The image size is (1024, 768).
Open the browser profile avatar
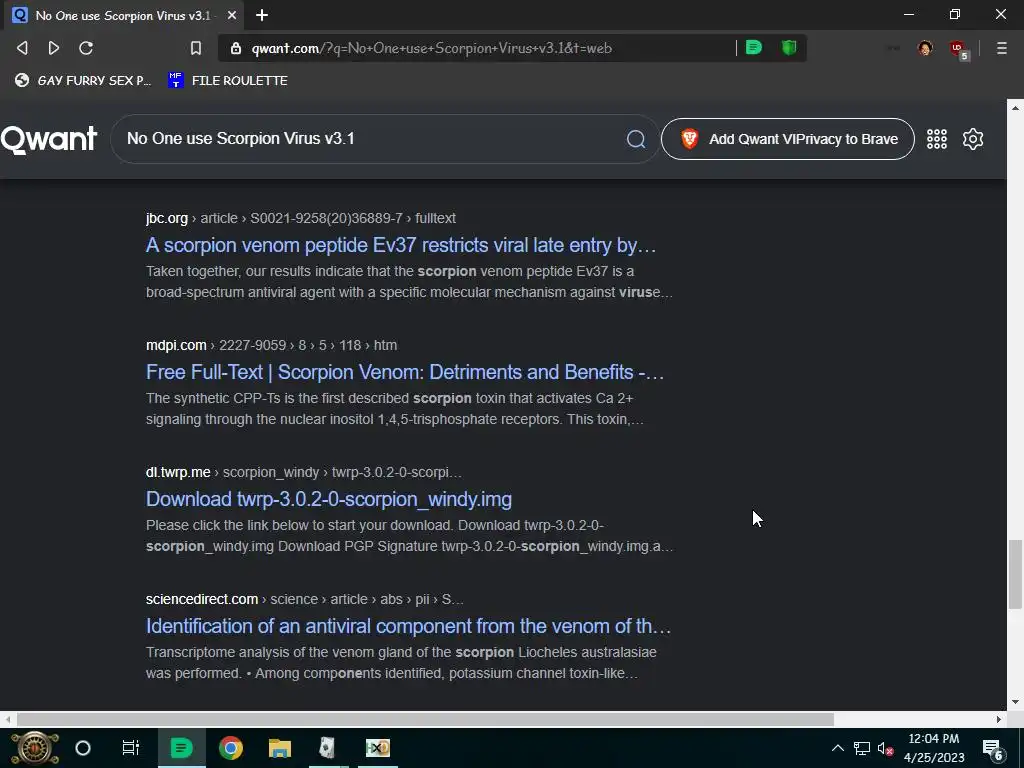925,48
